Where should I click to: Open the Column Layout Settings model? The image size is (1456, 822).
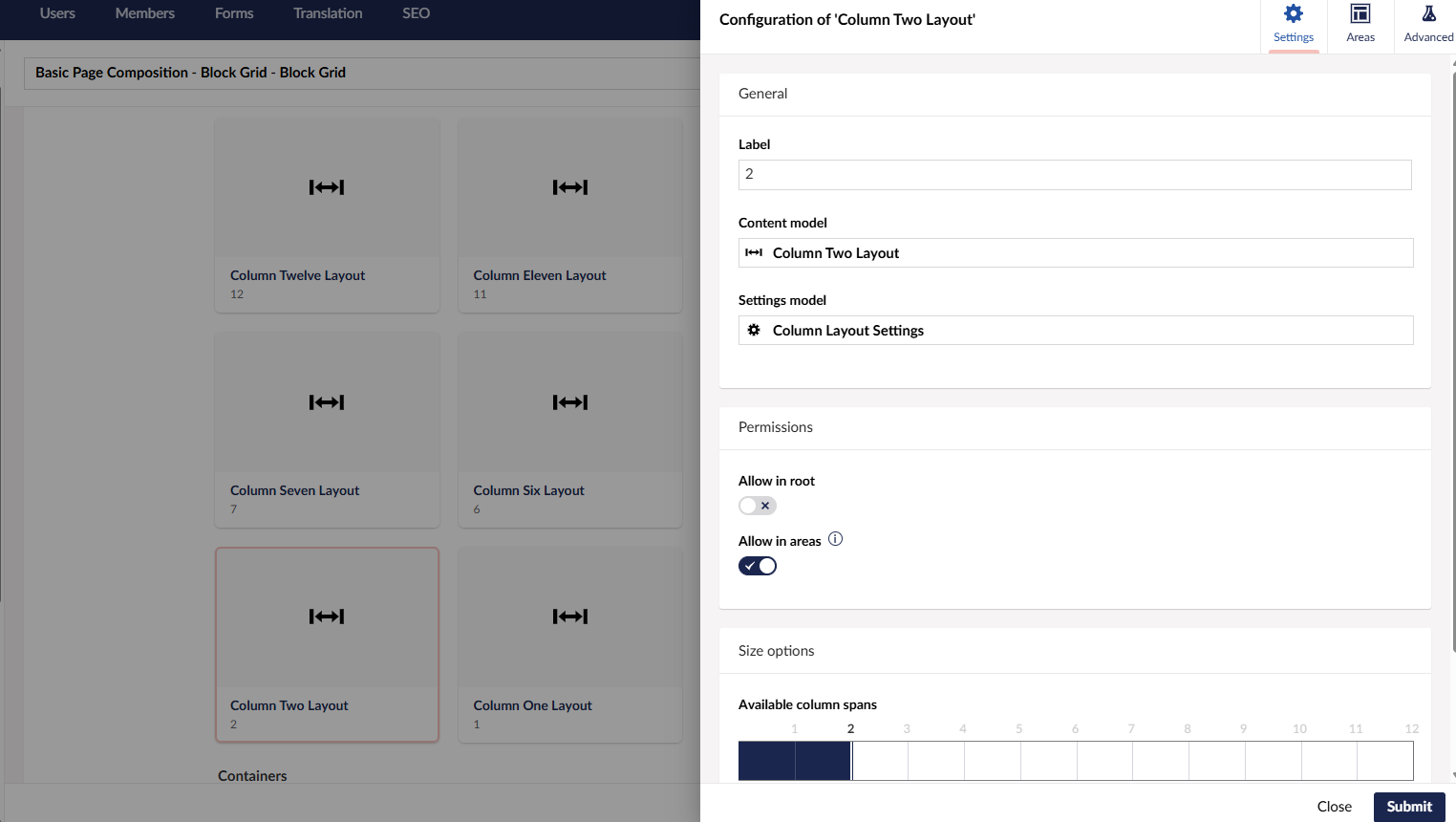[1076, 331]
